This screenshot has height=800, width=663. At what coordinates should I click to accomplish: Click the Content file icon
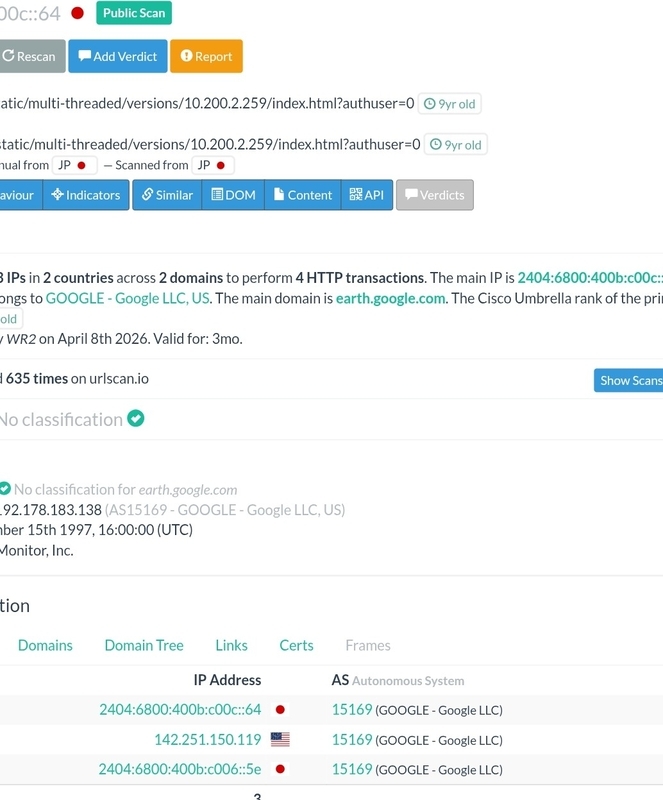click(279, 194)
